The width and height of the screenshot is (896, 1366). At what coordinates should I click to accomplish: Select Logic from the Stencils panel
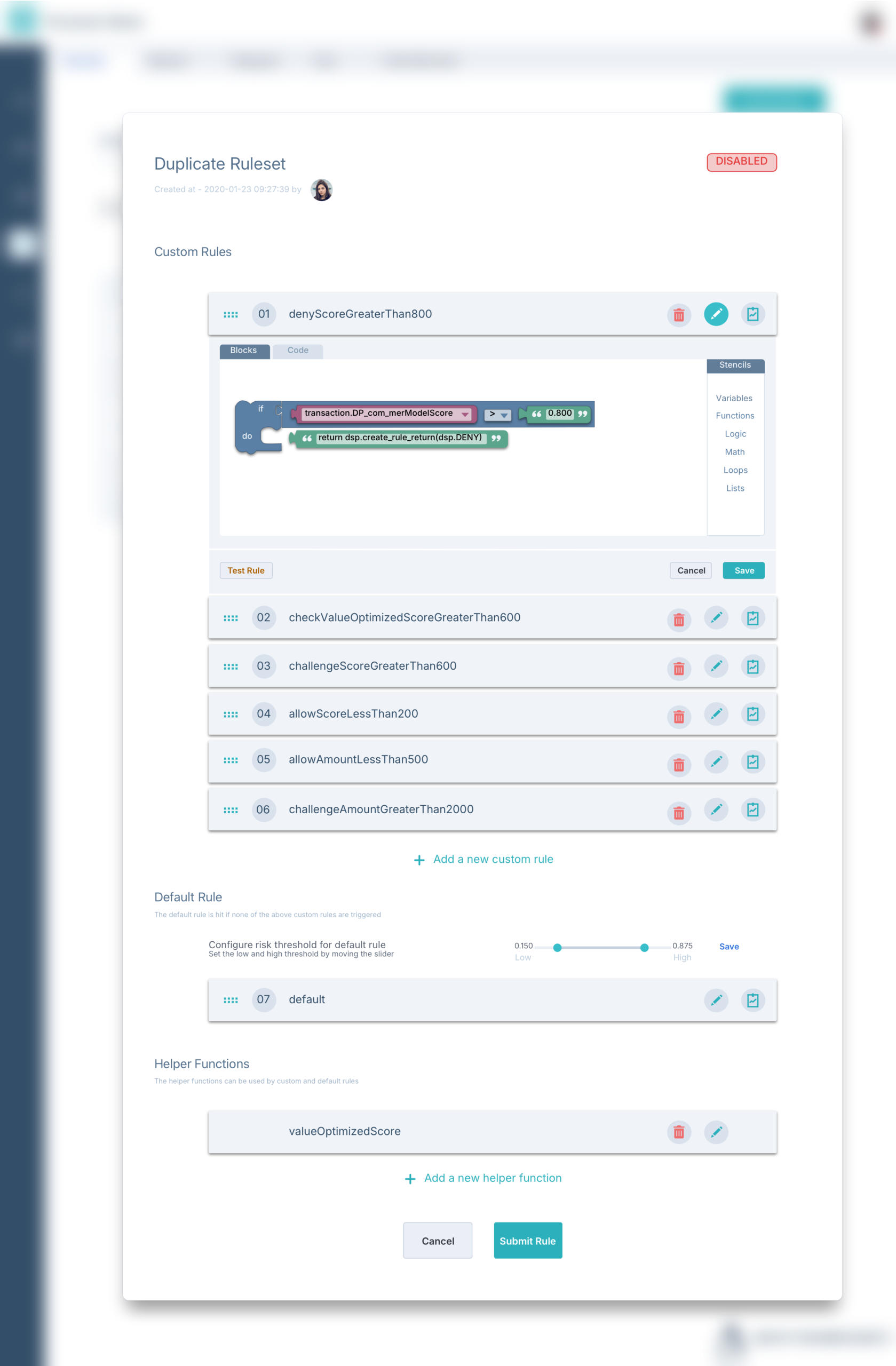pos(735,433)
